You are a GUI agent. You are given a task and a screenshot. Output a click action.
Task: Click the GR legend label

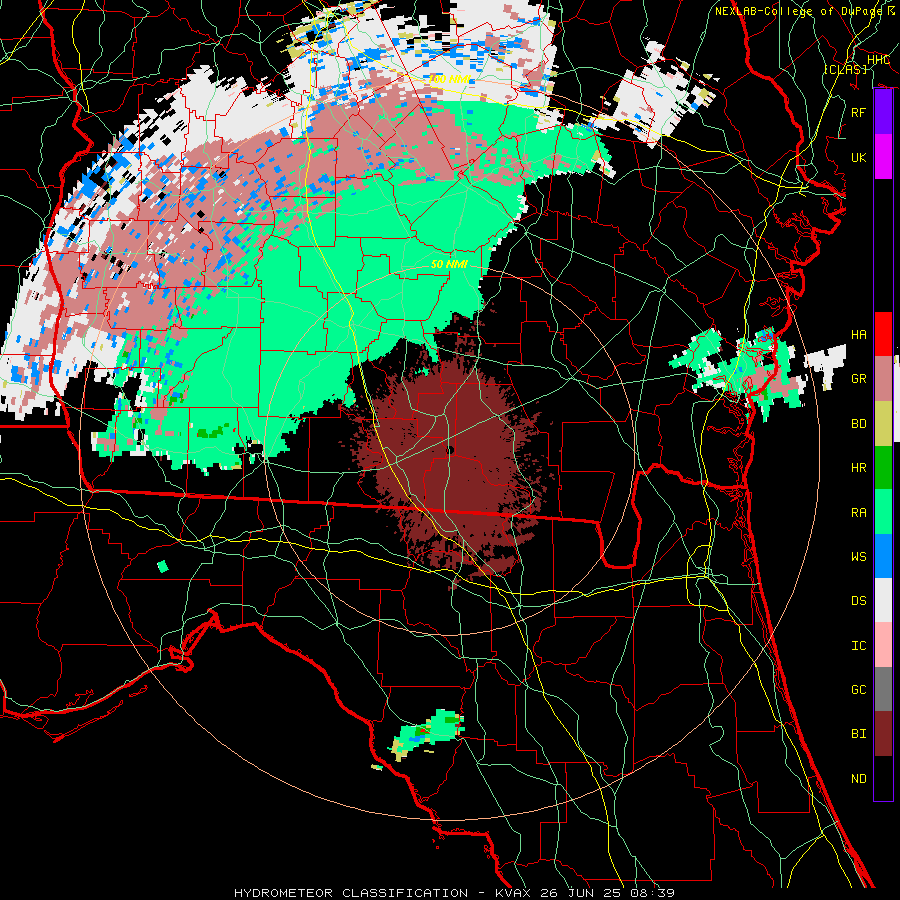pos(858,379)
